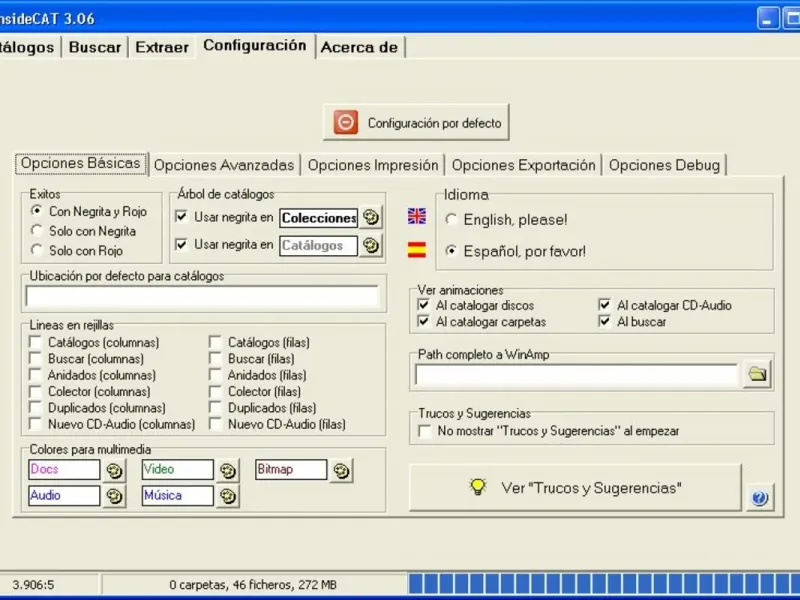Switch to Extraer main tab
Viewport: 800px width, 600px height.
162,47
